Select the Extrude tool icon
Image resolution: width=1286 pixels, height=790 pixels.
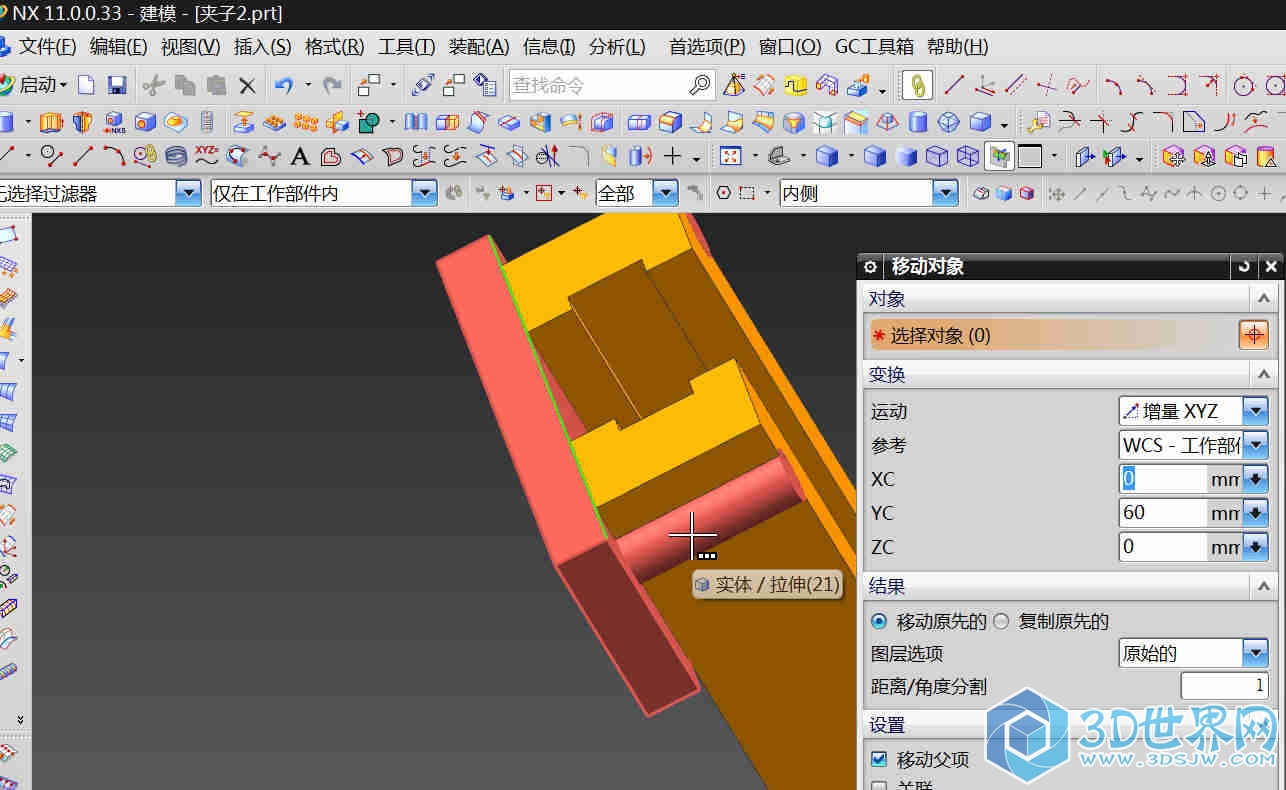[x=51, y=123]
